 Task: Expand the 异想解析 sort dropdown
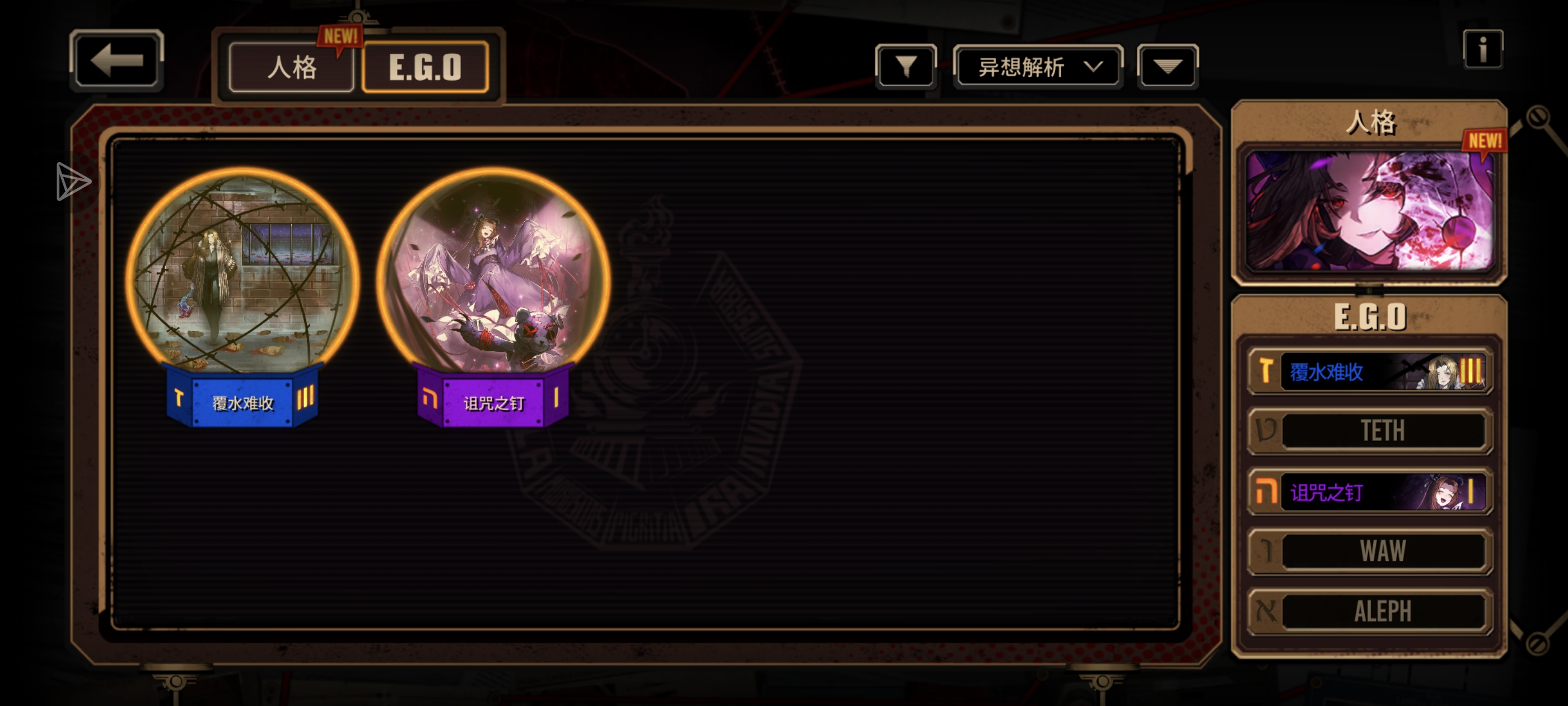[x=1038, y=66]
